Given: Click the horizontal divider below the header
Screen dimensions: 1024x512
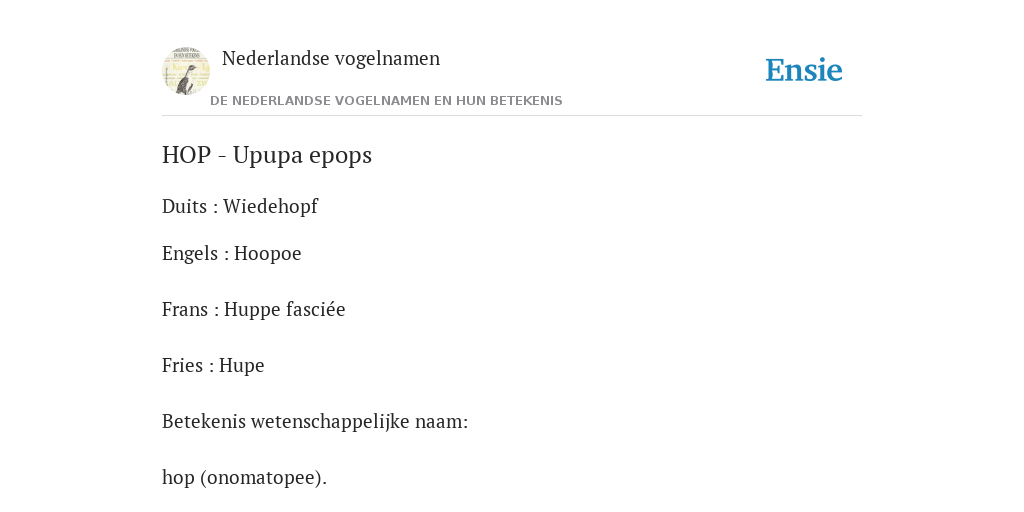Looking at the screenshot, I should (x=512, y=116).
